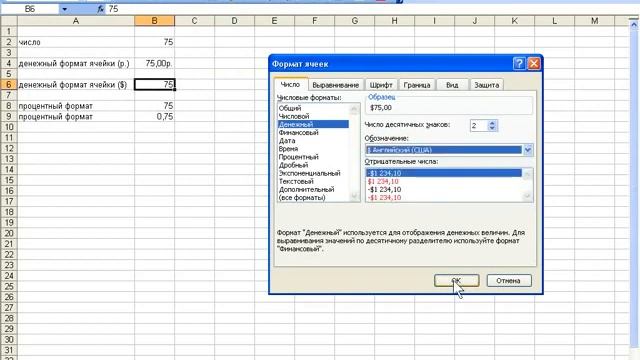Click the negative numbers list scrollbar
This screenshot has width=640, height=360.
click(527, 185)
